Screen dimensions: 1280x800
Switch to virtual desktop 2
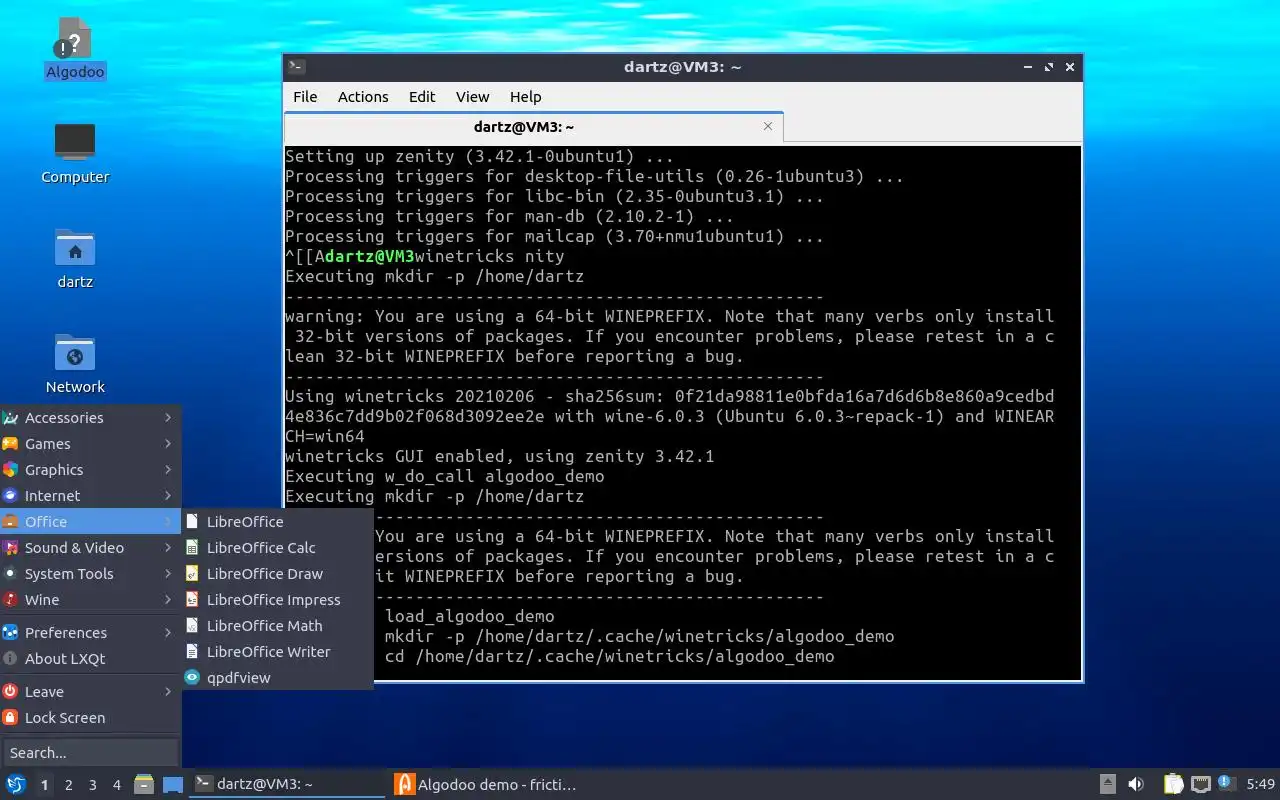[x=69, y=785]
